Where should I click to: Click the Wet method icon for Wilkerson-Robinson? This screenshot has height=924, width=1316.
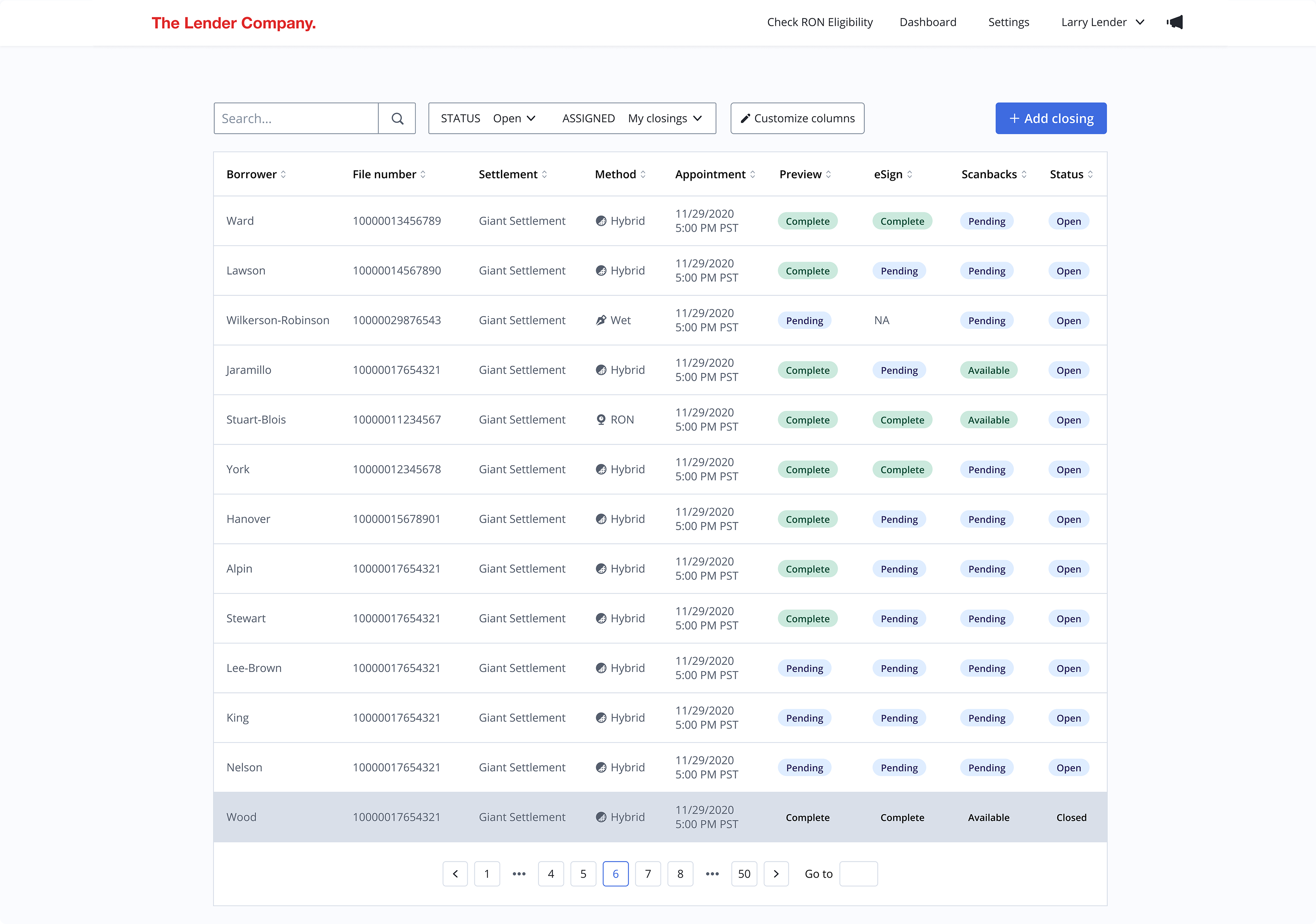601,320
